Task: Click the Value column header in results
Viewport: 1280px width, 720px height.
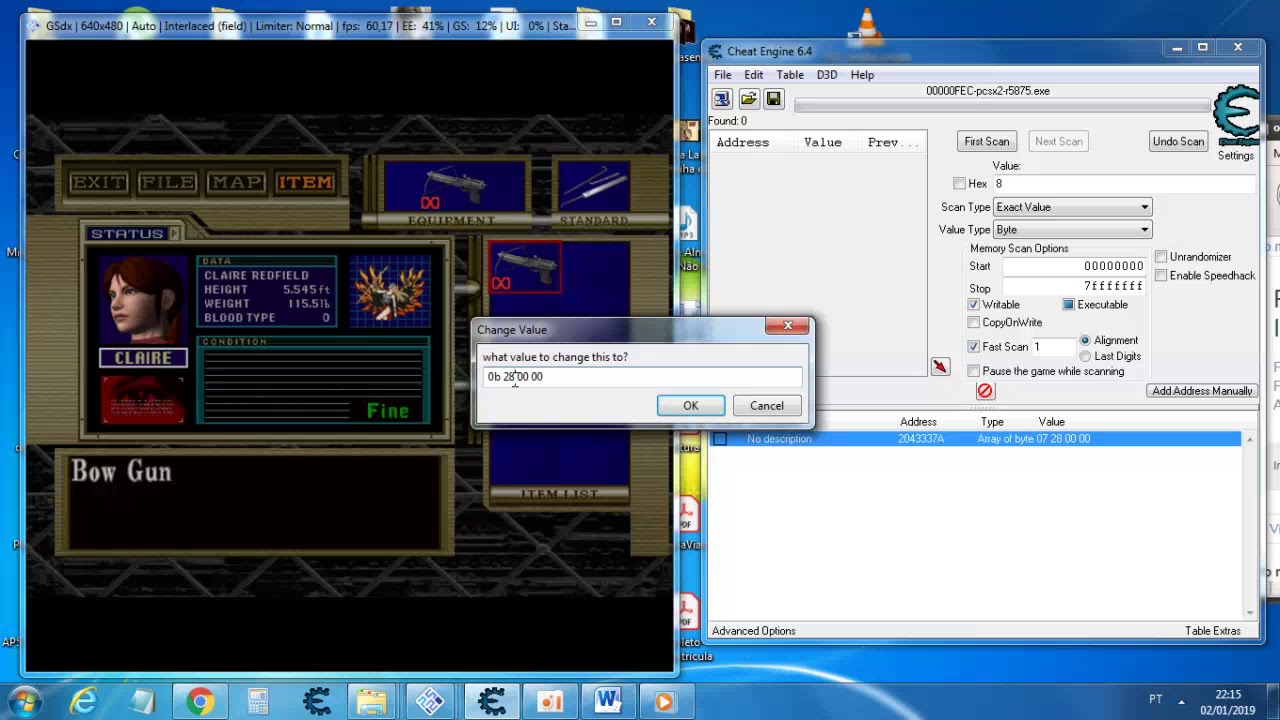Action: (x=823, y=143)
